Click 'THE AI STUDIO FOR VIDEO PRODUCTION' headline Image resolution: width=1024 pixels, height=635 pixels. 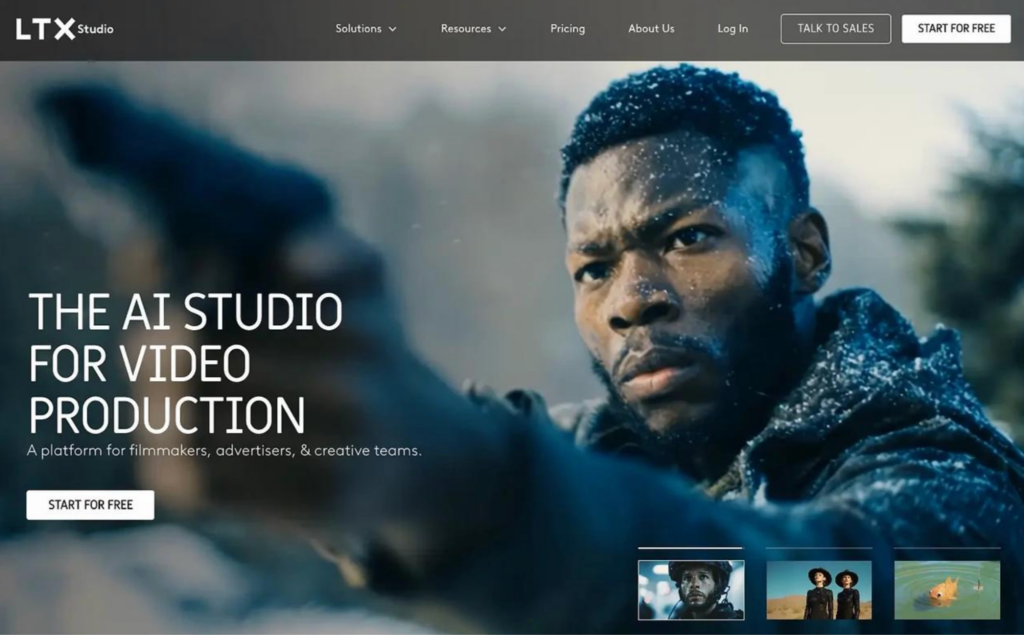coord(185,363)
